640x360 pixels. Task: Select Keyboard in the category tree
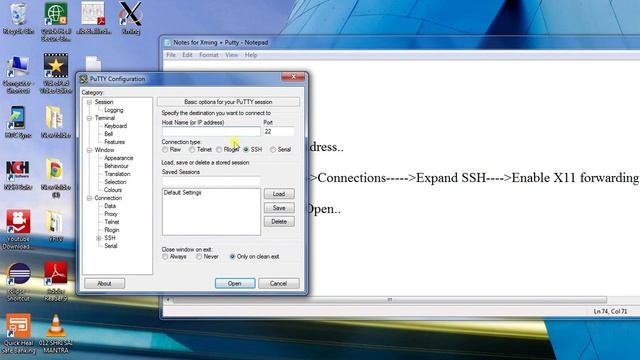[116, 126]
